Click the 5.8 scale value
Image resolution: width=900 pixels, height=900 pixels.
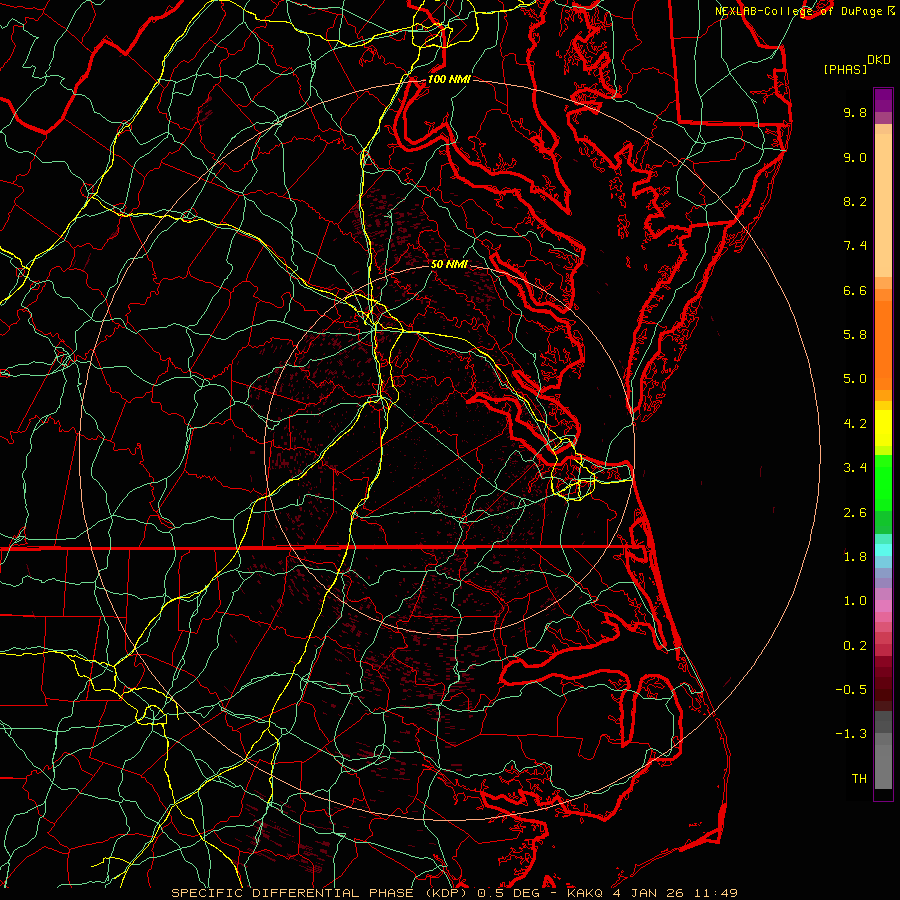[x=855, y=334]
